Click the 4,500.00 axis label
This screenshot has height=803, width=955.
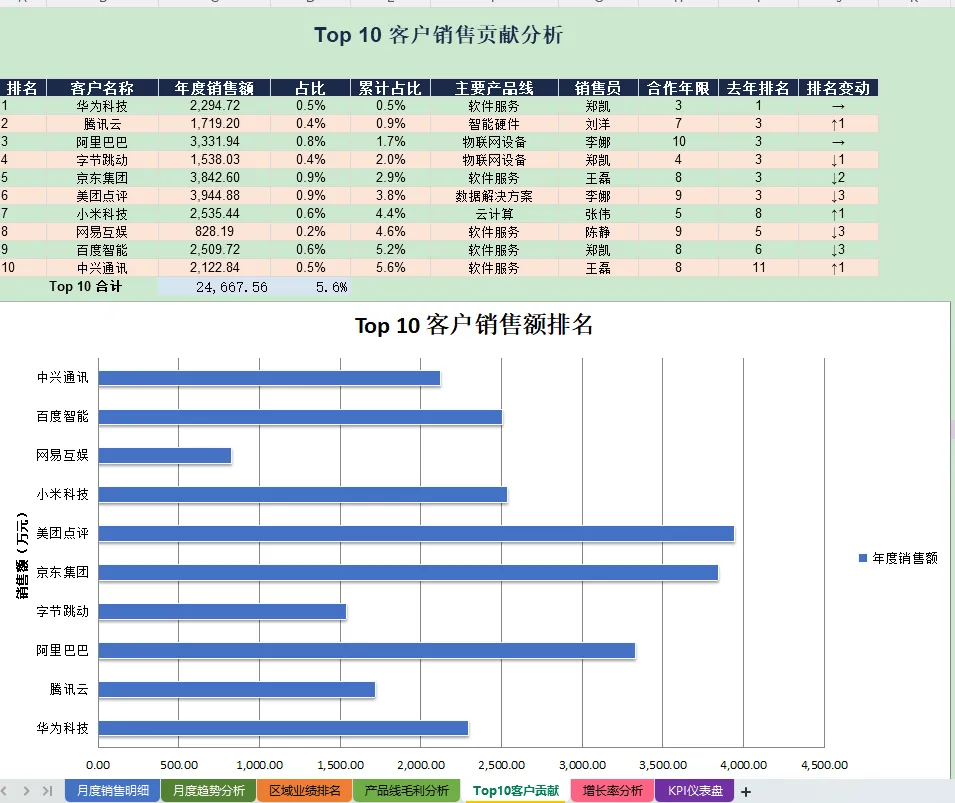coord(824,765)
